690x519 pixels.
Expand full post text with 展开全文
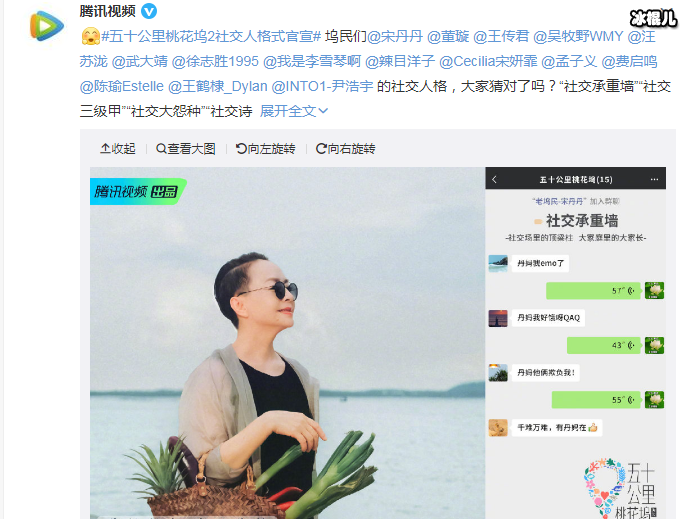pyautogui.click(x=294, y=111)
